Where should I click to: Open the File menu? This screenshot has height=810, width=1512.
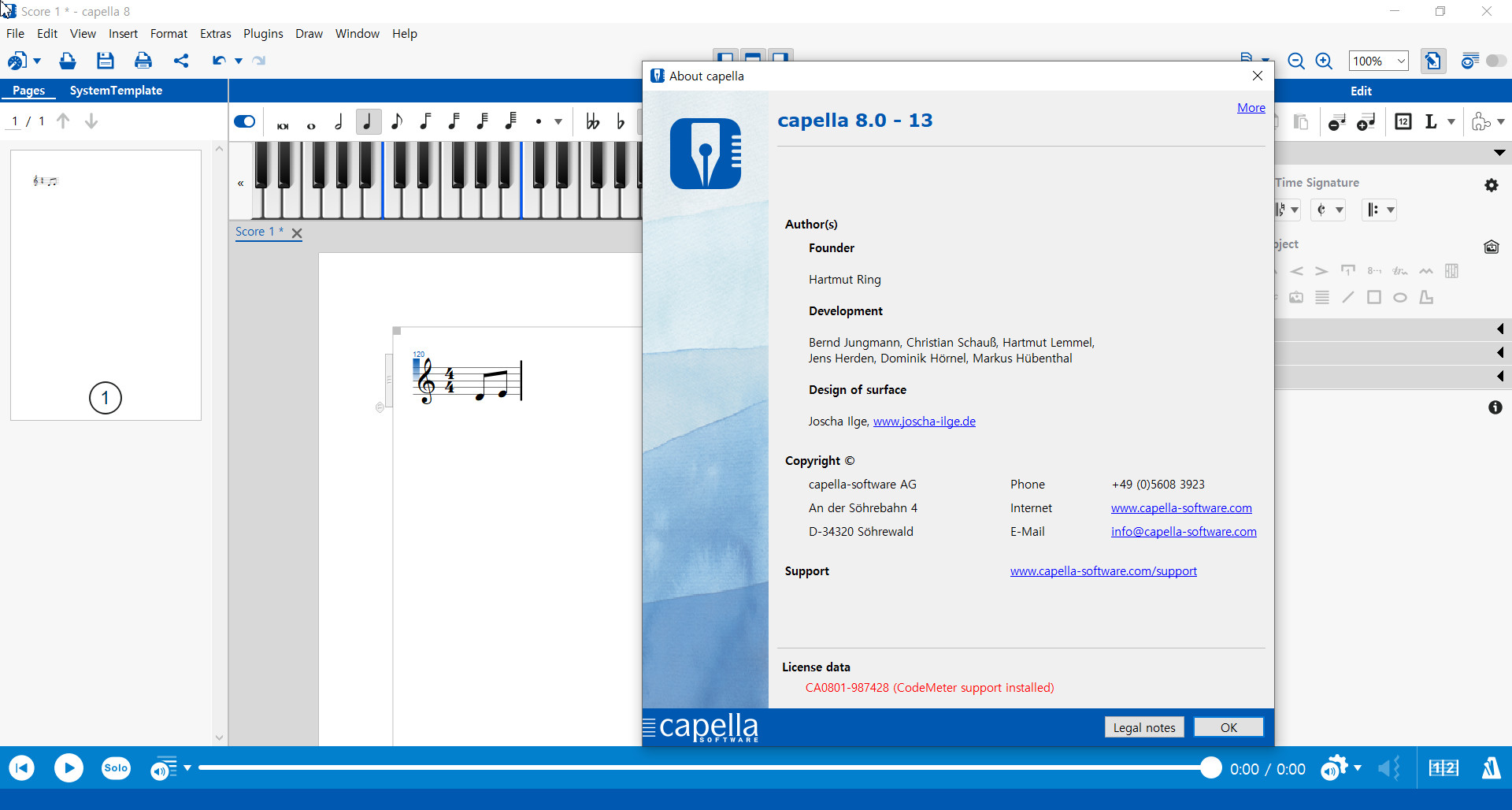(15, 34)
